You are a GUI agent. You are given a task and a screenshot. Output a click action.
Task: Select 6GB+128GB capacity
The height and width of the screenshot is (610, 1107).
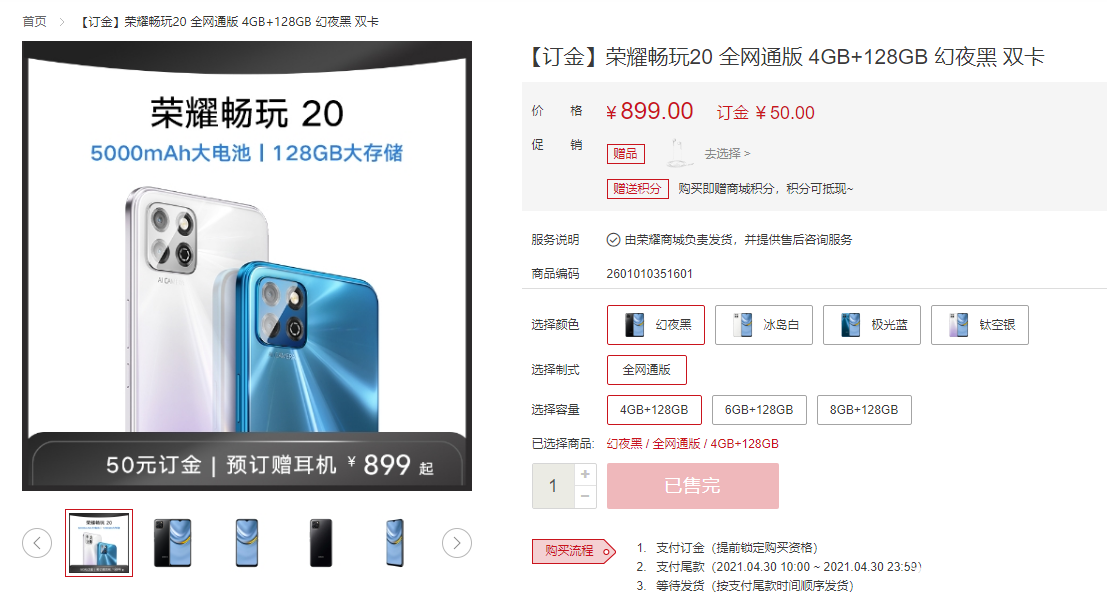759,409
